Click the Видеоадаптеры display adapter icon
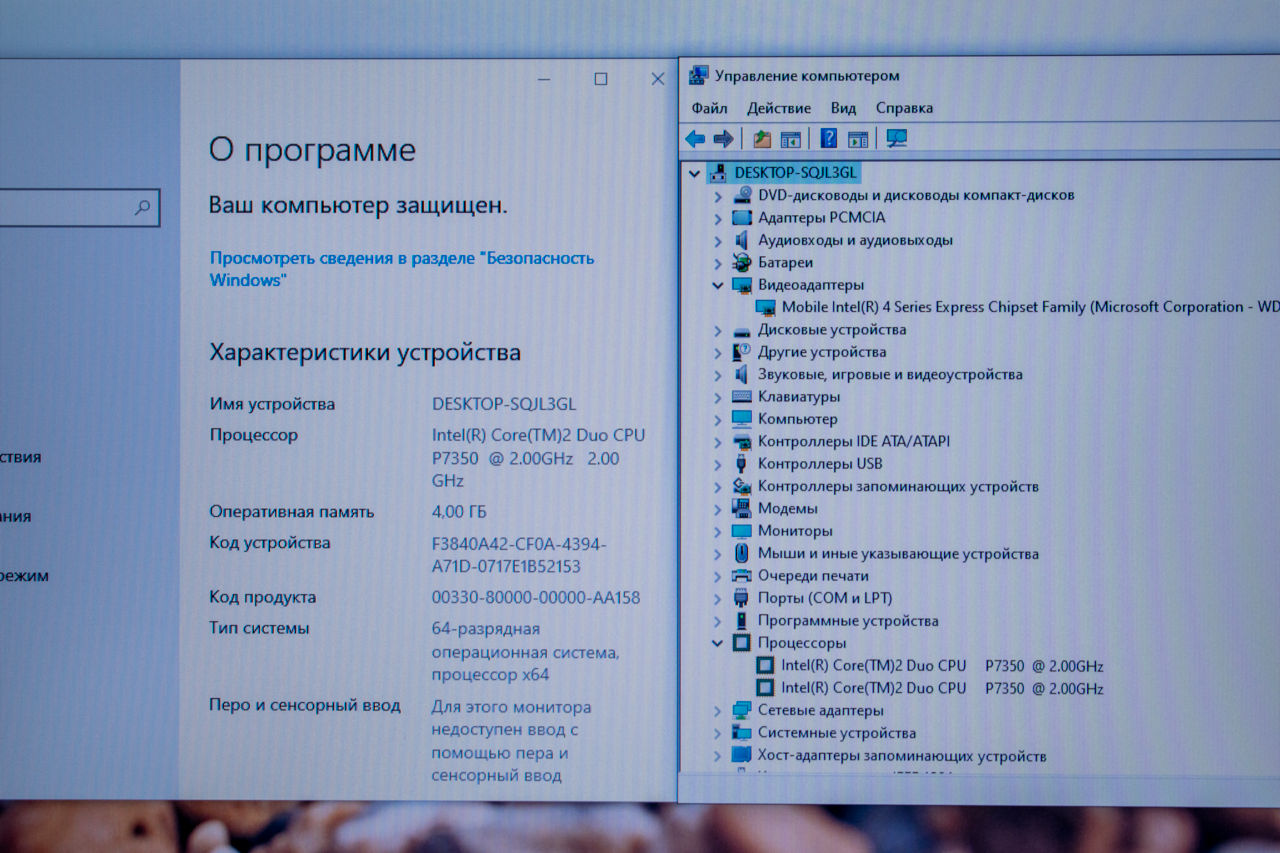This screenshot has width=1280, height=853. (742, 285)
